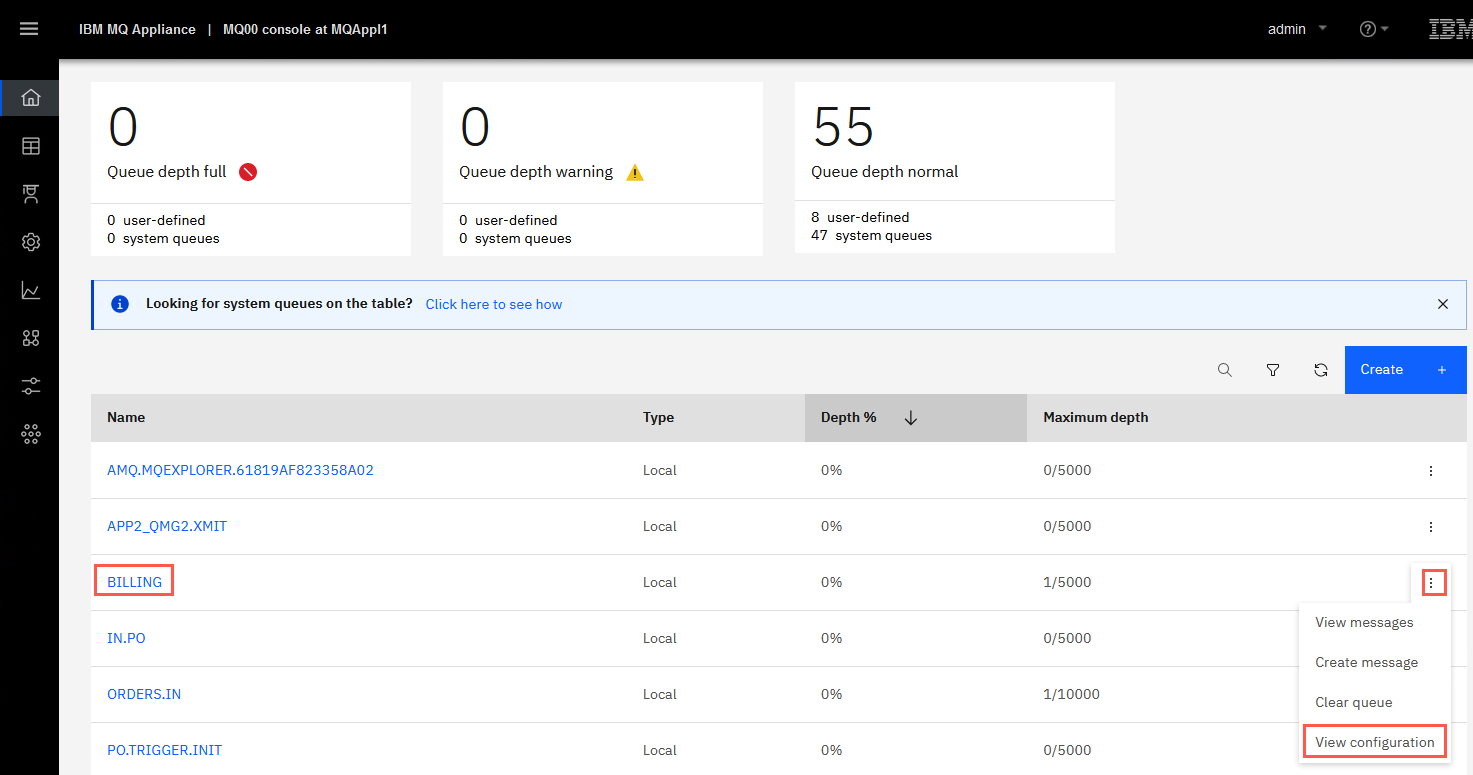Screen dimensions: 1473x775
Task: Open the table/manage view in sidebar
Action: [x=31, y=146]
